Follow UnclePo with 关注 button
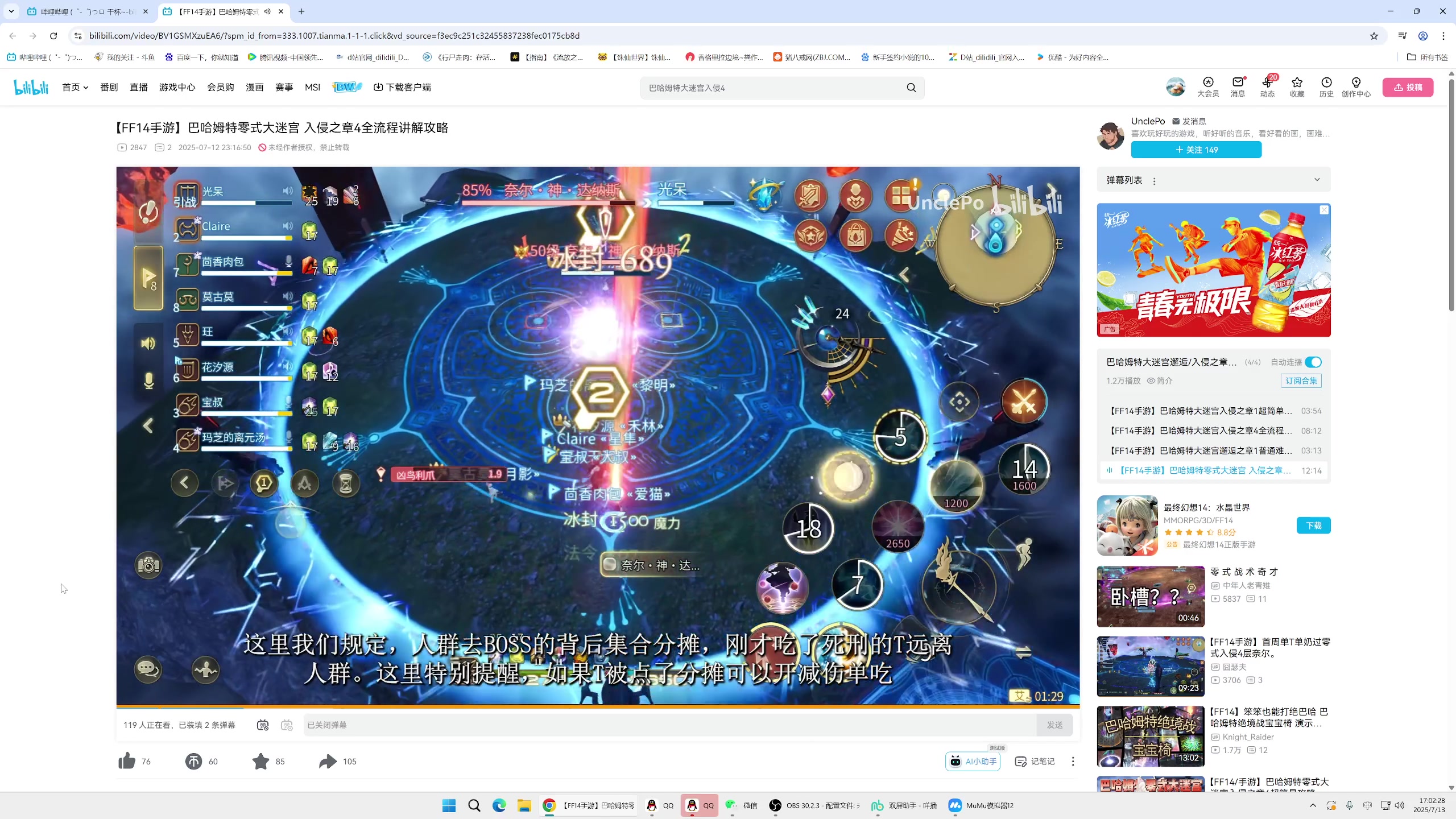 (1196, 150)
